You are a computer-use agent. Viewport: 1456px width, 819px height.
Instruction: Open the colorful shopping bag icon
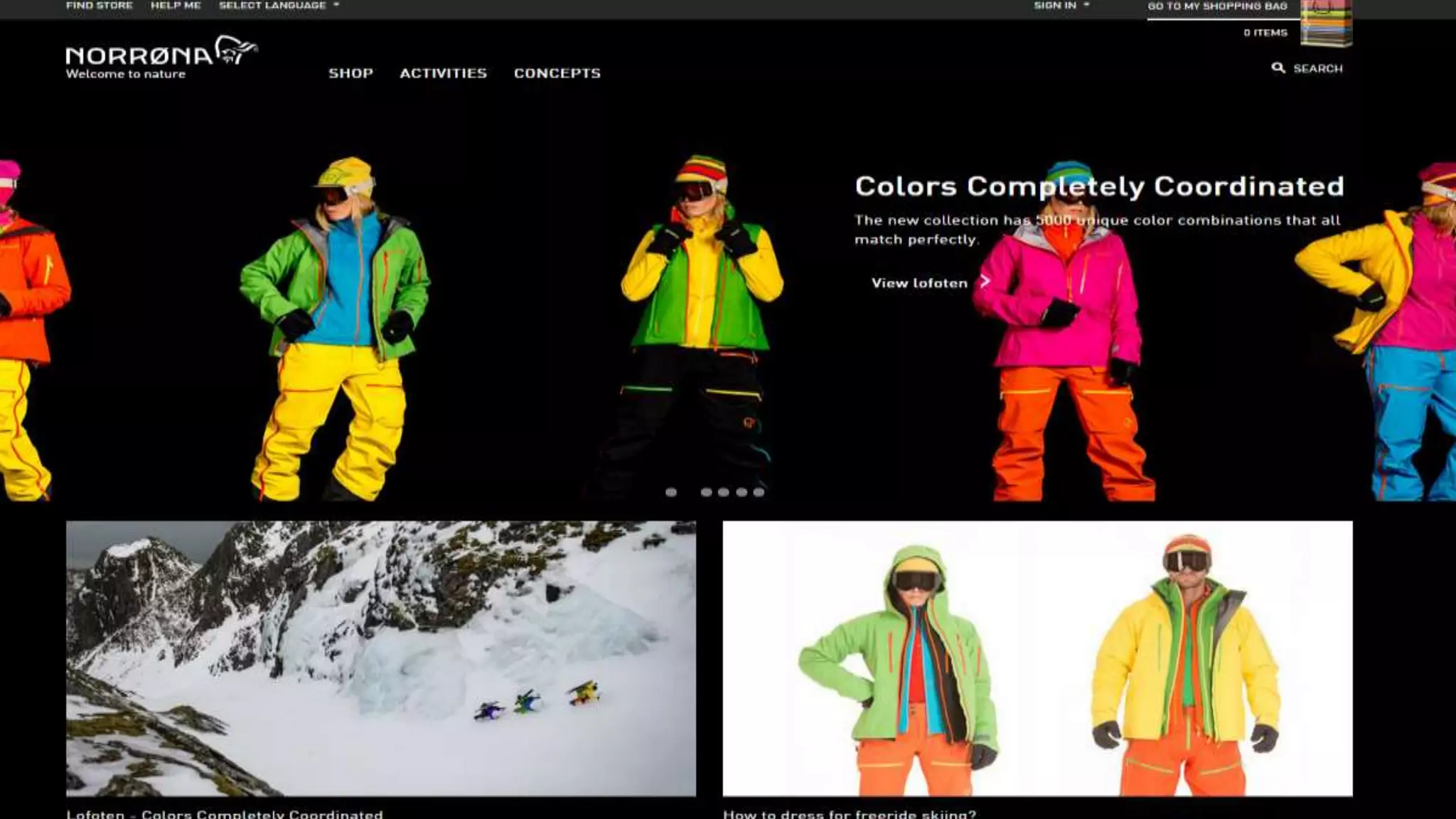[x=1326, y=24]
